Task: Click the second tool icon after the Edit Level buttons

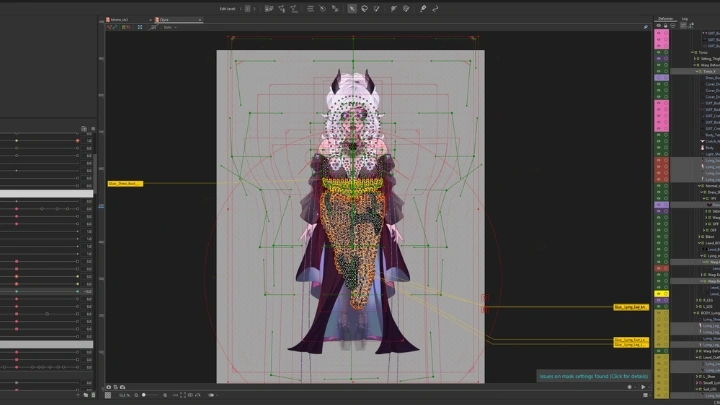Action: pos(281,8)
